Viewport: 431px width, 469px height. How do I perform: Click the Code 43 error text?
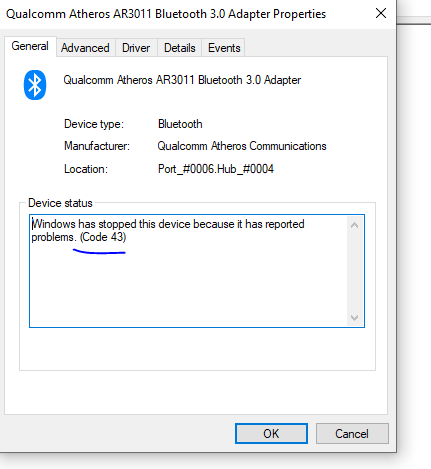[x=103, y=237]
